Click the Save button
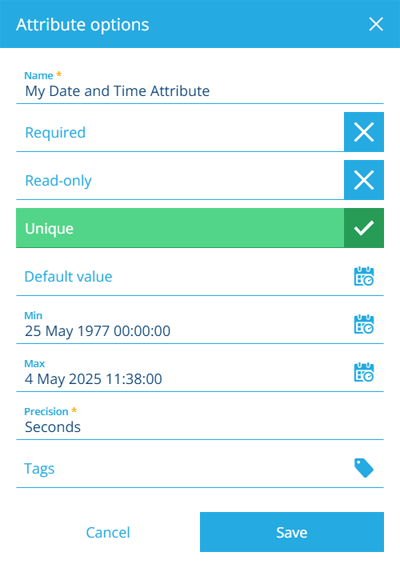 tap(292, 532)
